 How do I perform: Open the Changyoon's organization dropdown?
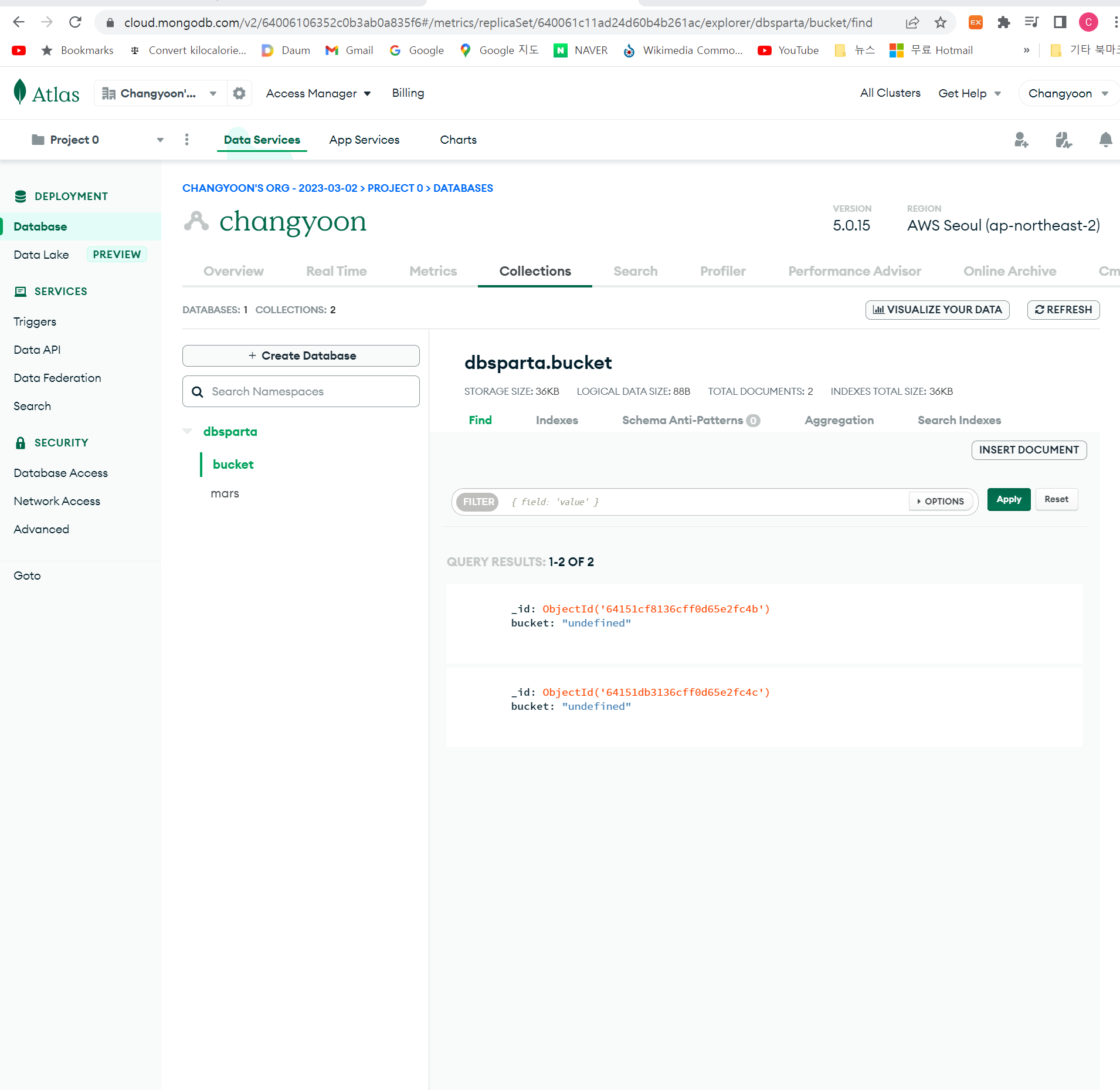[x=159, y=93]
